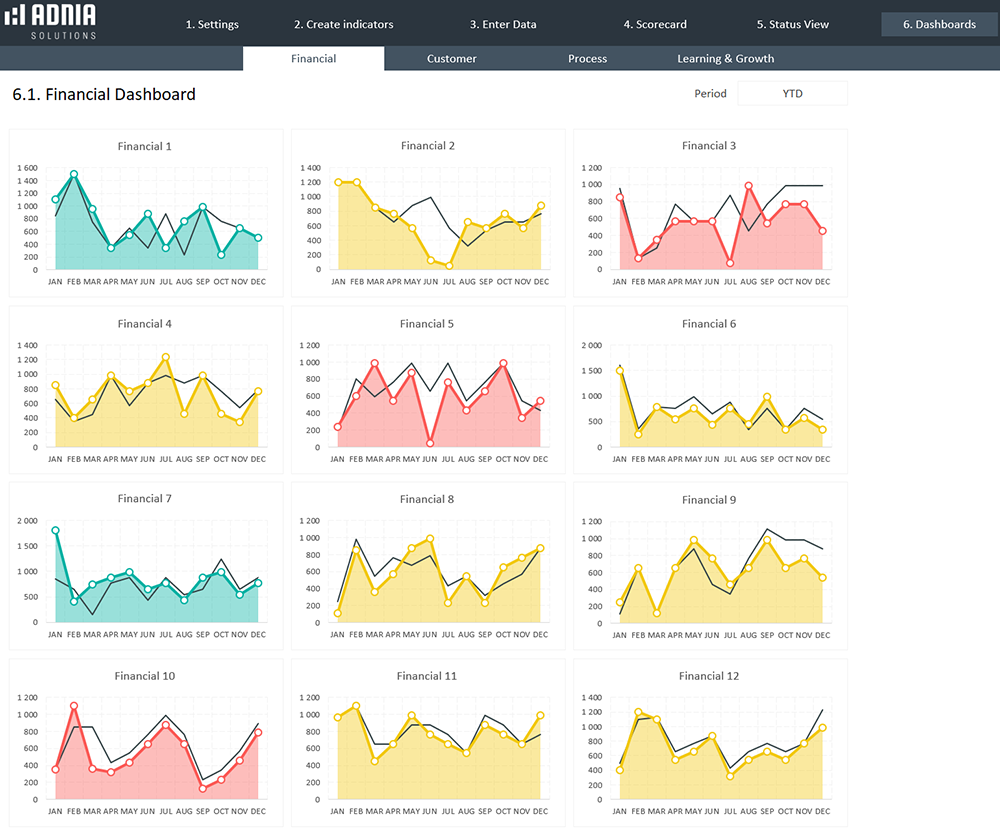
Task: Select the Financial sub-tab
Action: (x=313, y=59)
